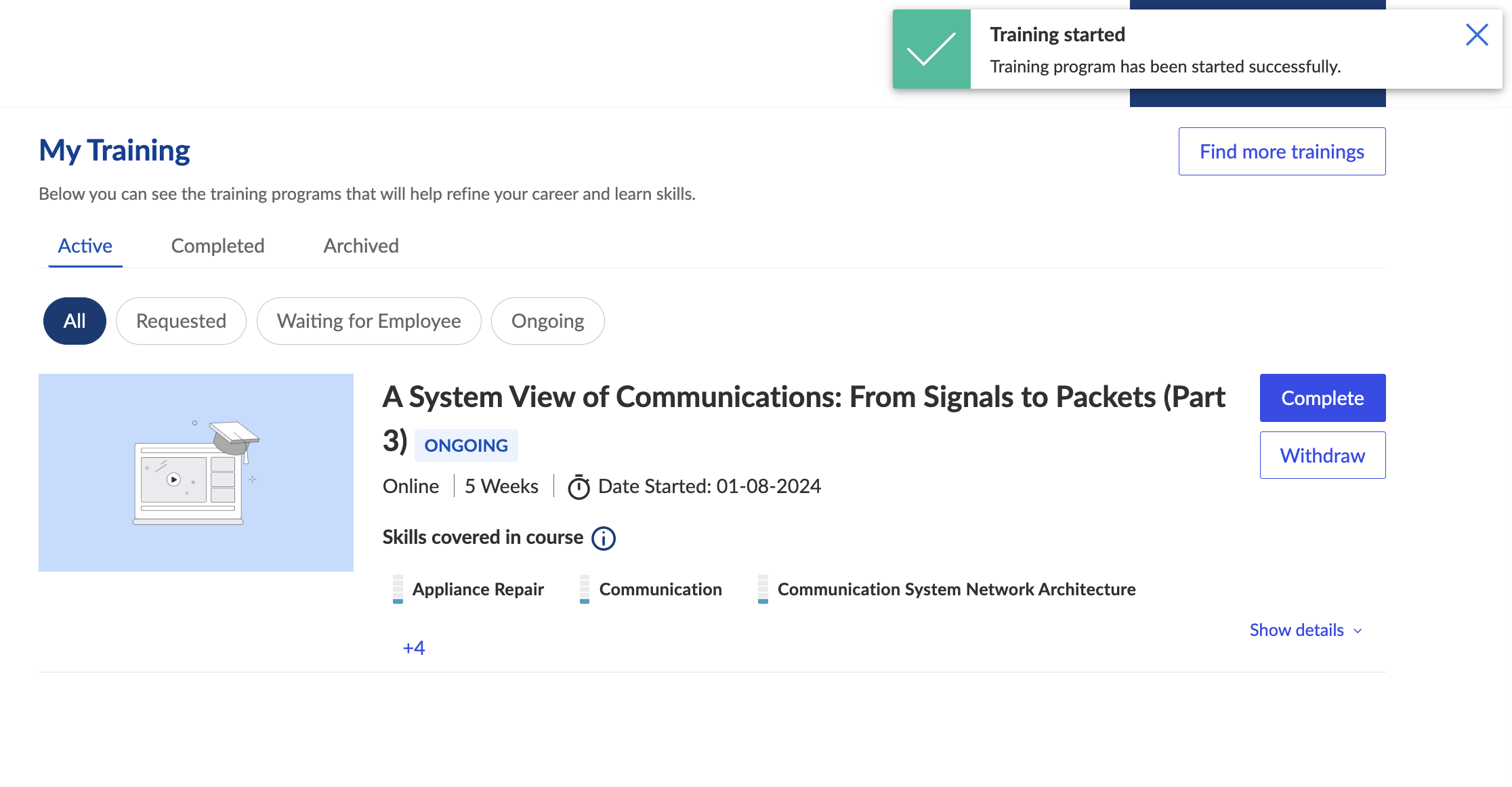
Task: Switch to the Completed tab
Action: pyautogui.click(x=217, y=245)
